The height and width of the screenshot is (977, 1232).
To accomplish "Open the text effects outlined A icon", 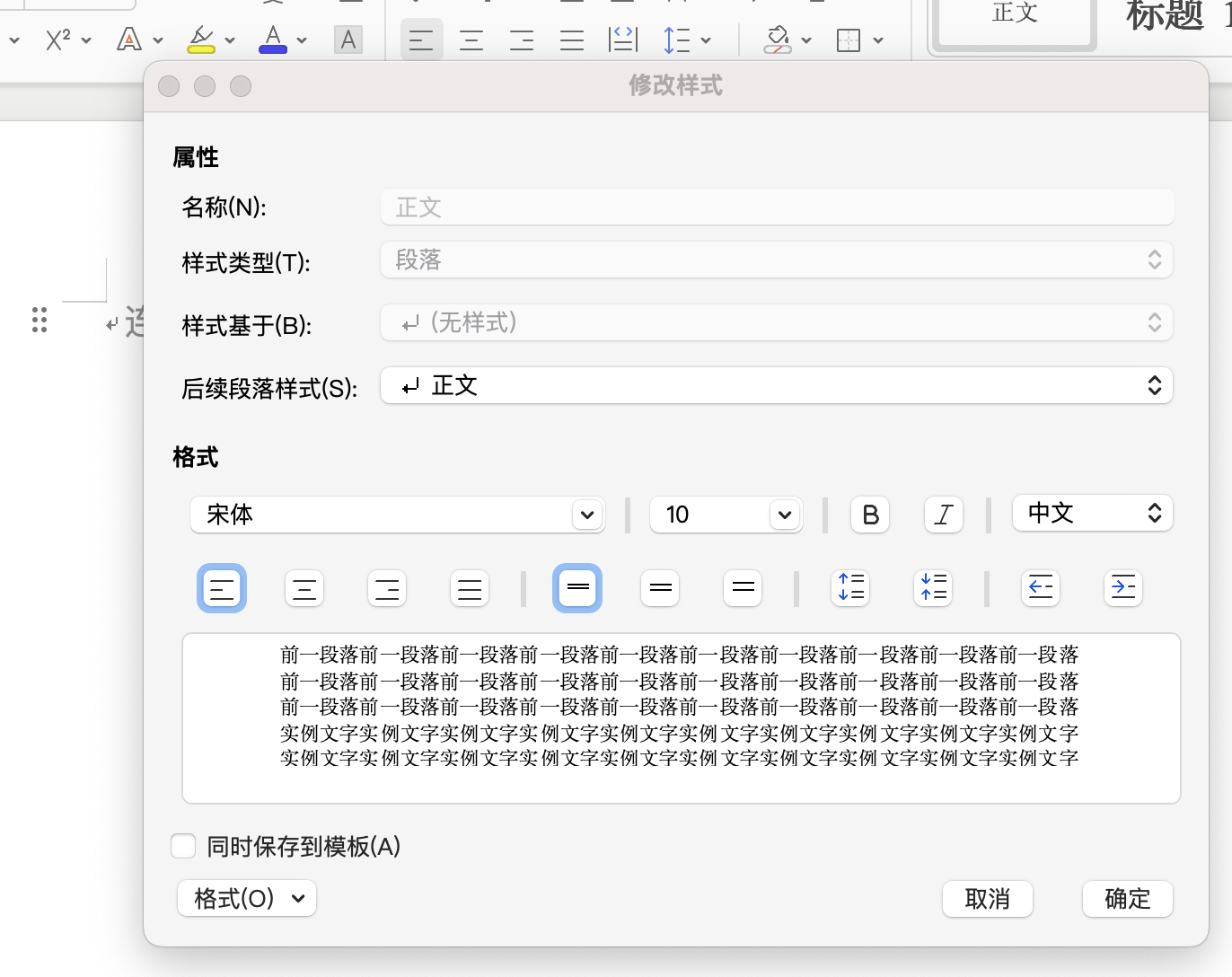I will [129, 40].
